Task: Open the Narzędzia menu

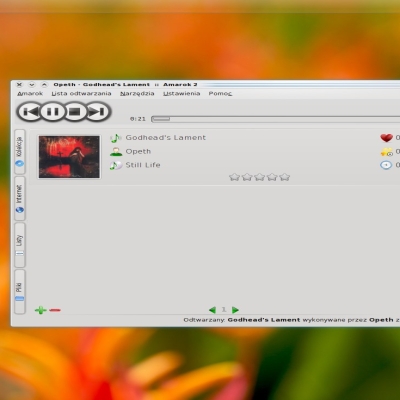Action: pos(137,93)
